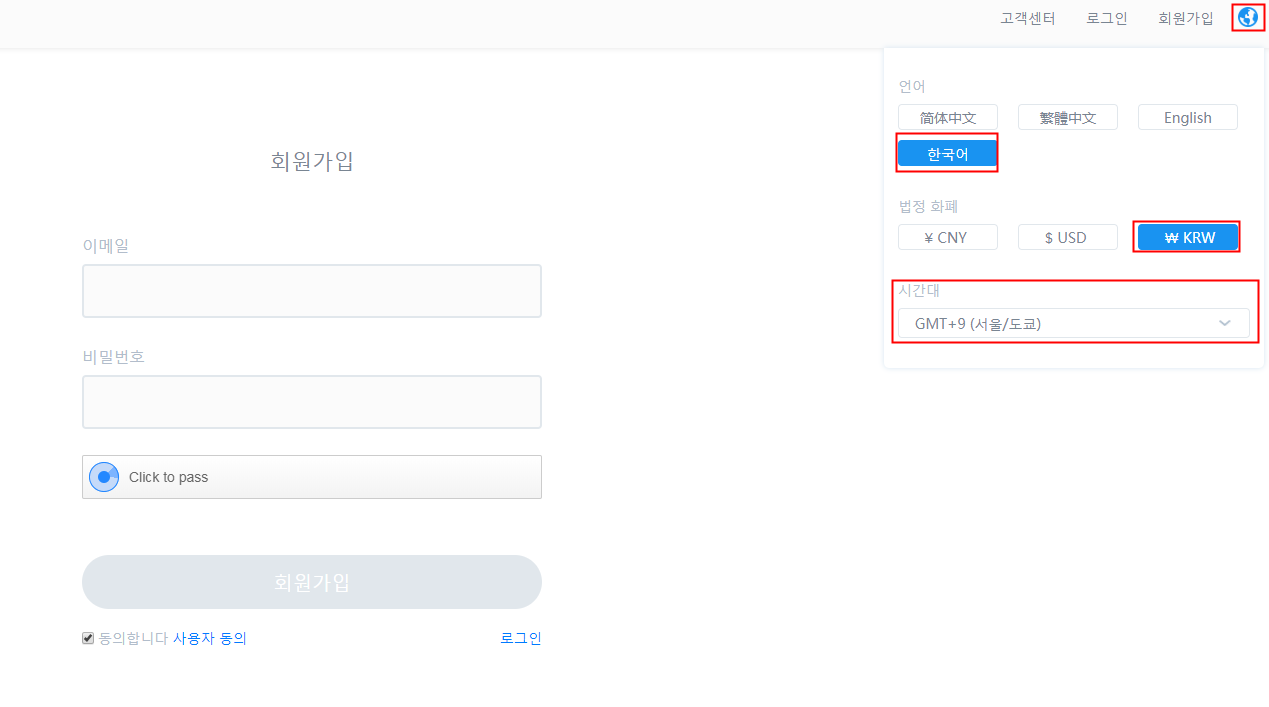Click the 사용자 동의 link
The image size is (1269, 707).
[x=210, y=638]
